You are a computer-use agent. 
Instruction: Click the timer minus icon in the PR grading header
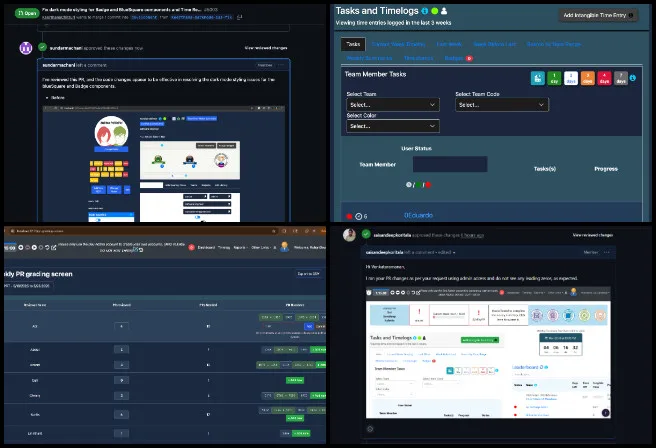click(x=28, y=248)
